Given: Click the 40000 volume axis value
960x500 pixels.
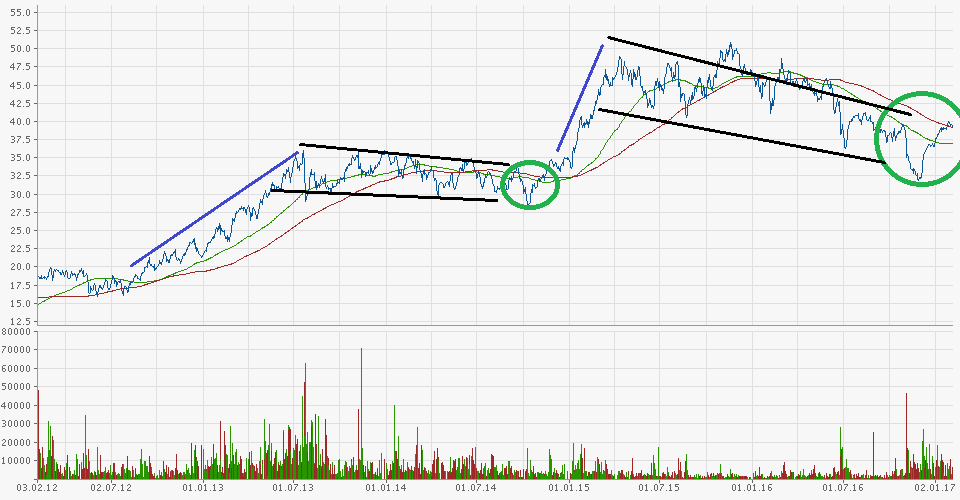Looking at the screenshot, I should 15,405.
